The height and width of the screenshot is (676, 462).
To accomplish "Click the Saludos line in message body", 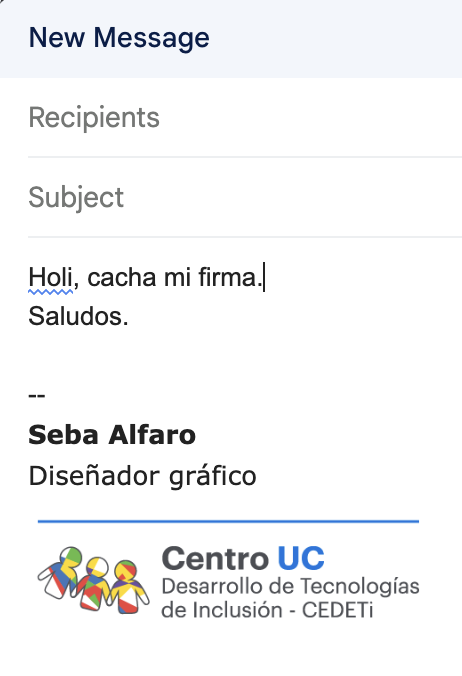I will coord(78,316).
